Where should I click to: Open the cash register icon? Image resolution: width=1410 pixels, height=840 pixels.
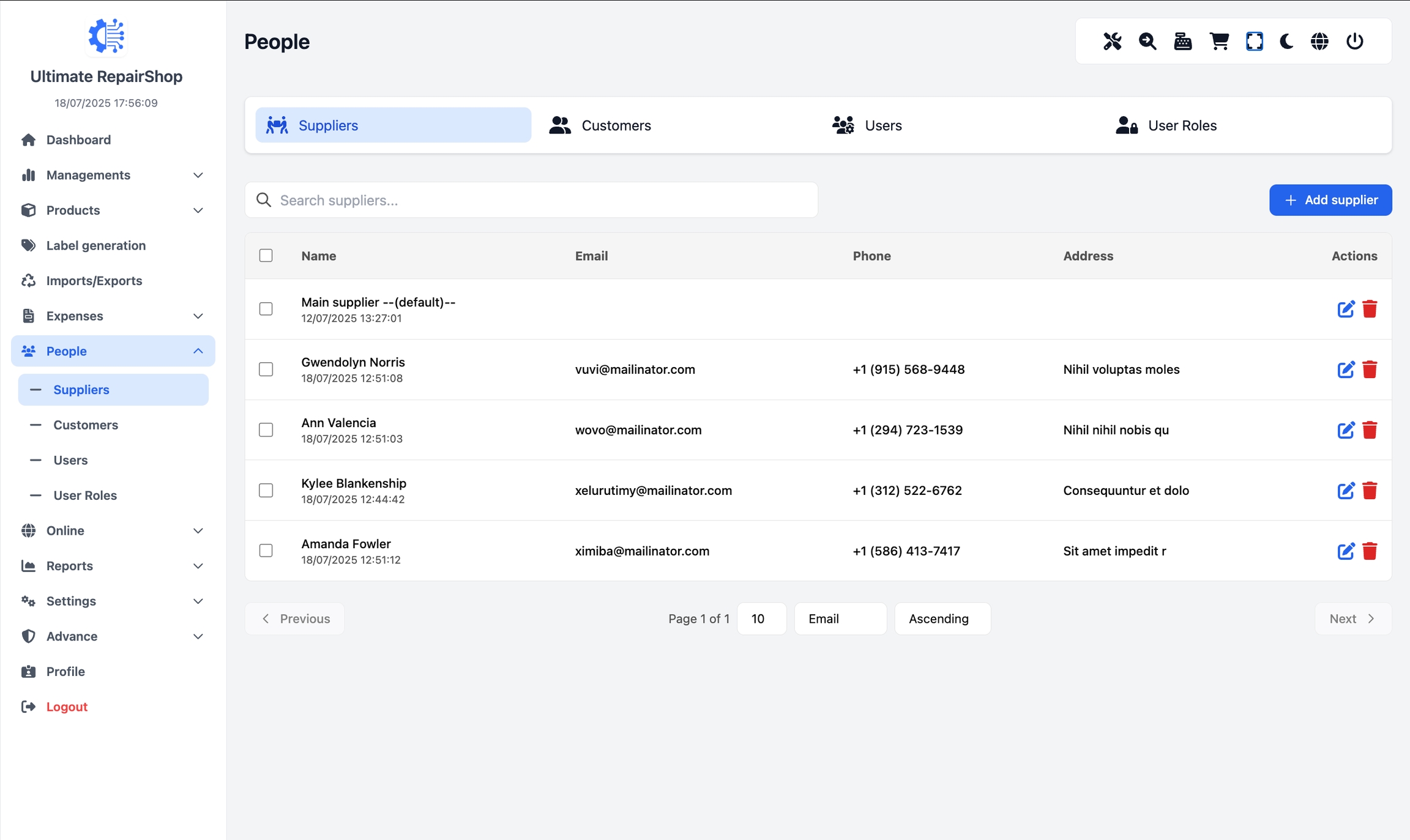point(1182,42)
